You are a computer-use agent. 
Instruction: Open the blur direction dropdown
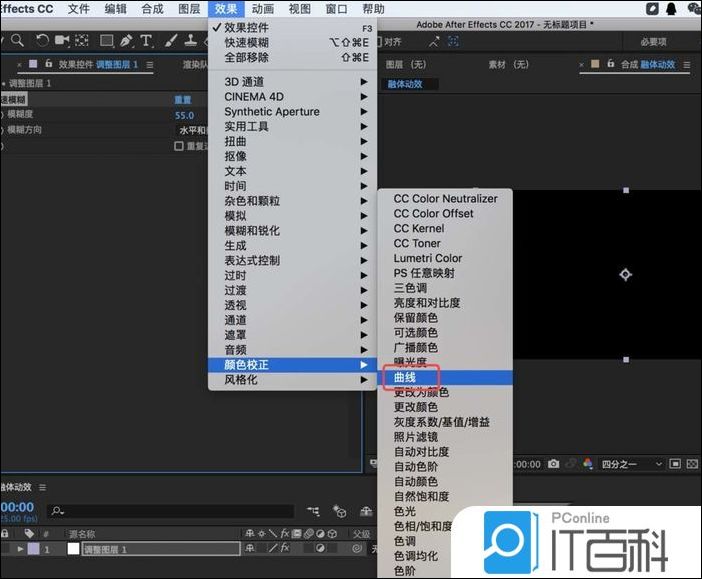pos(192,130)
